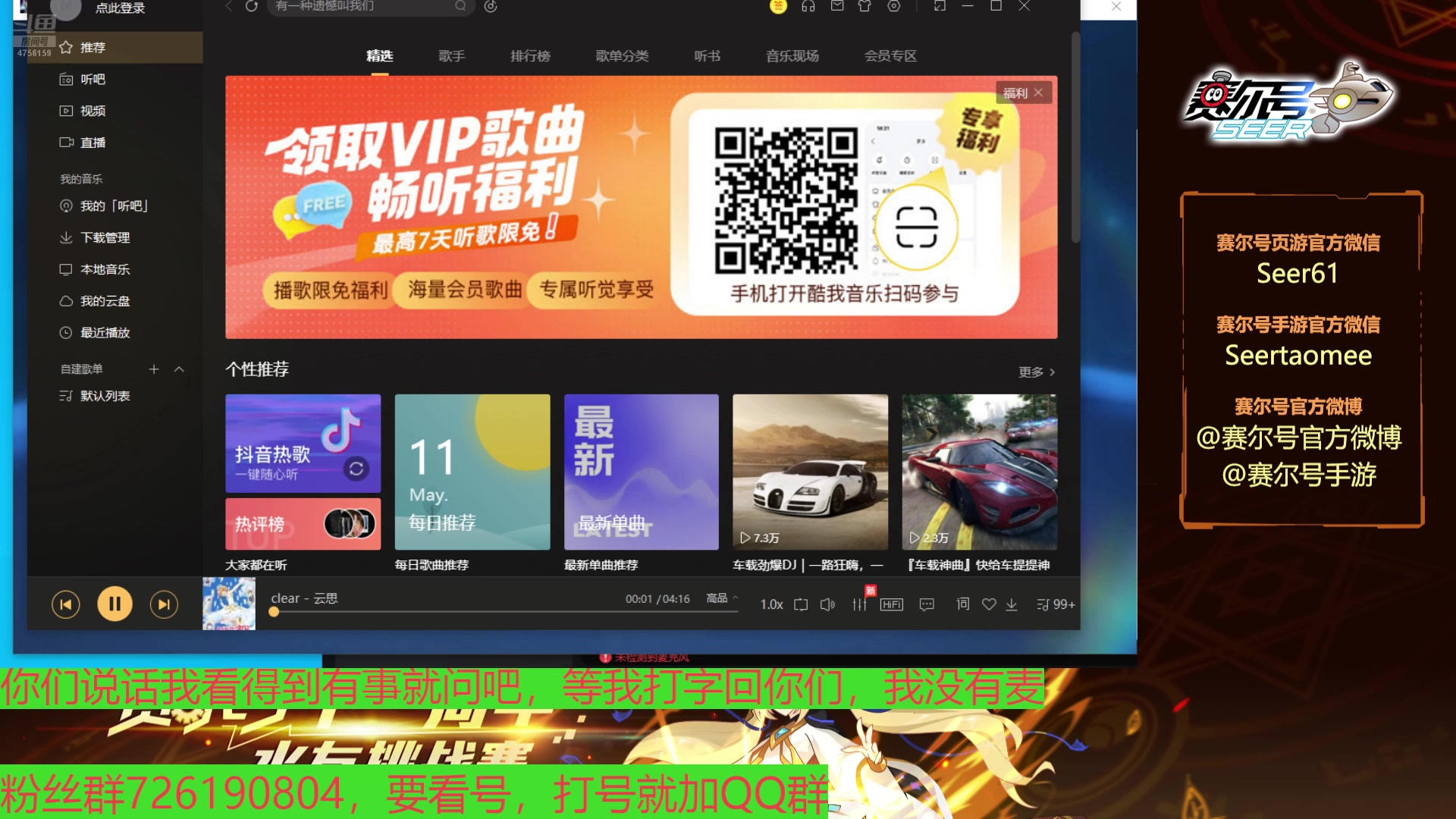Open the song recognition icon beside search

point(491,6)
